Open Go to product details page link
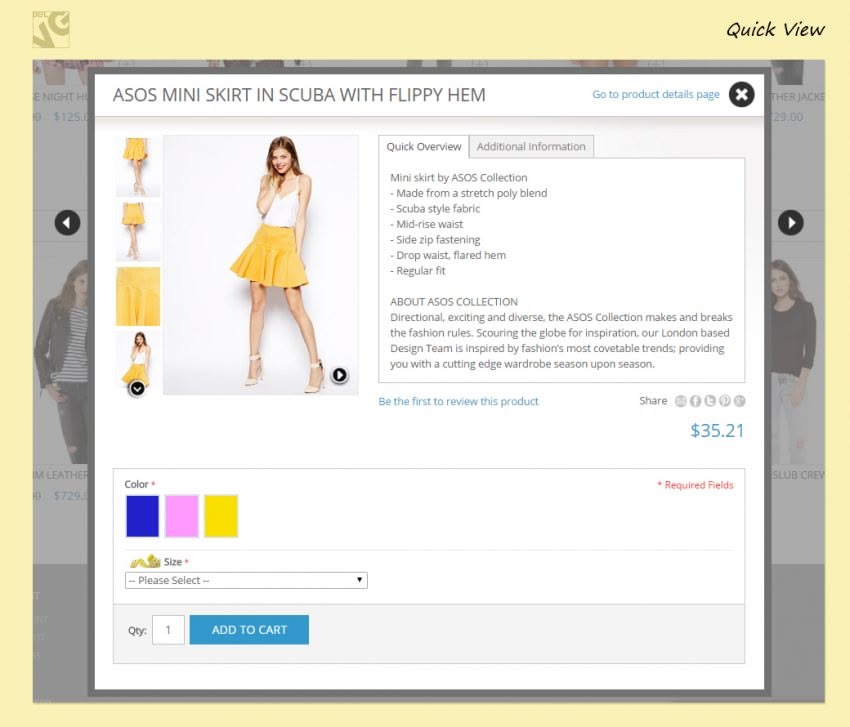The image size is (850, 727). [x=655, y=94]
